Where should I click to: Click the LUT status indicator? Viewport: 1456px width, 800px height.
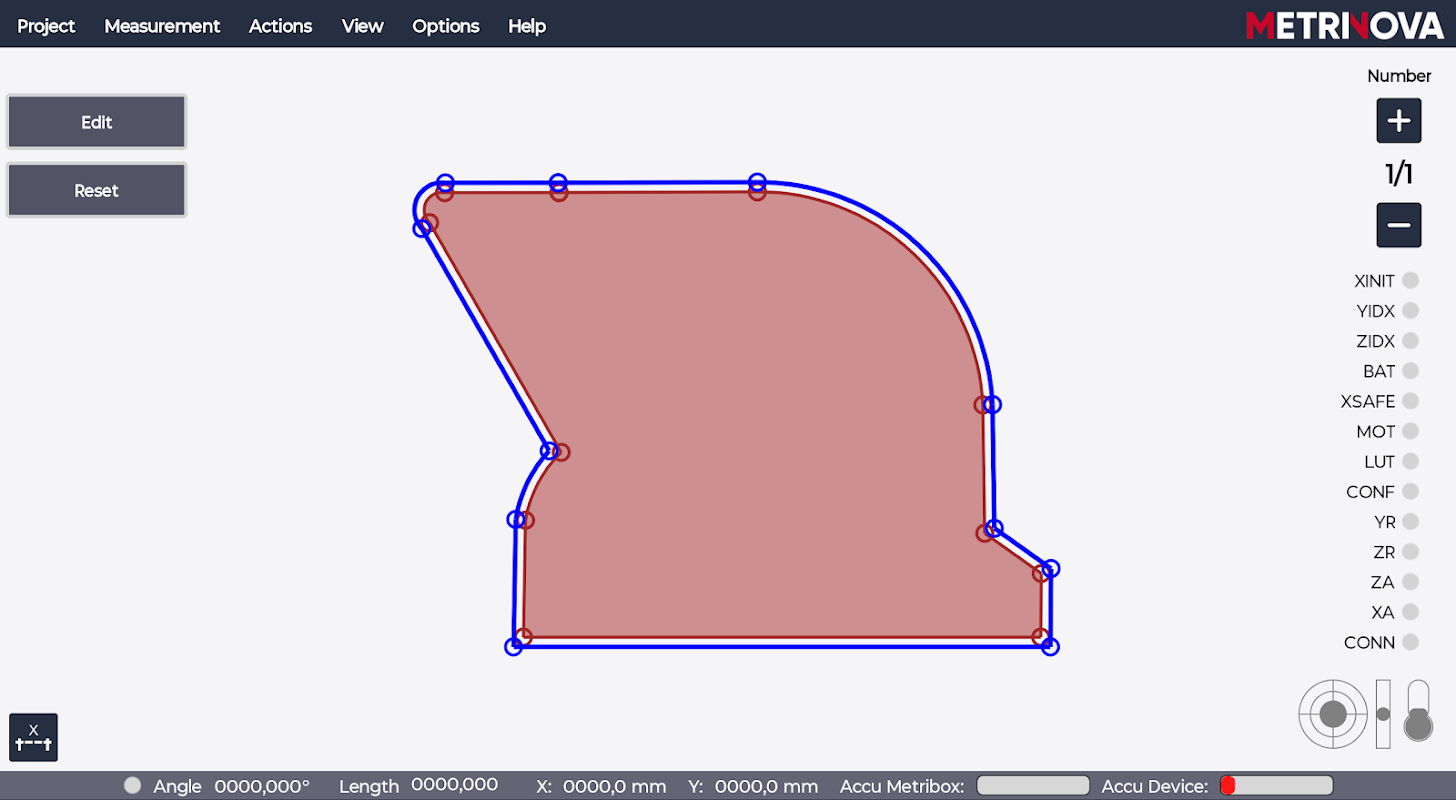(x=1410, y=461)
